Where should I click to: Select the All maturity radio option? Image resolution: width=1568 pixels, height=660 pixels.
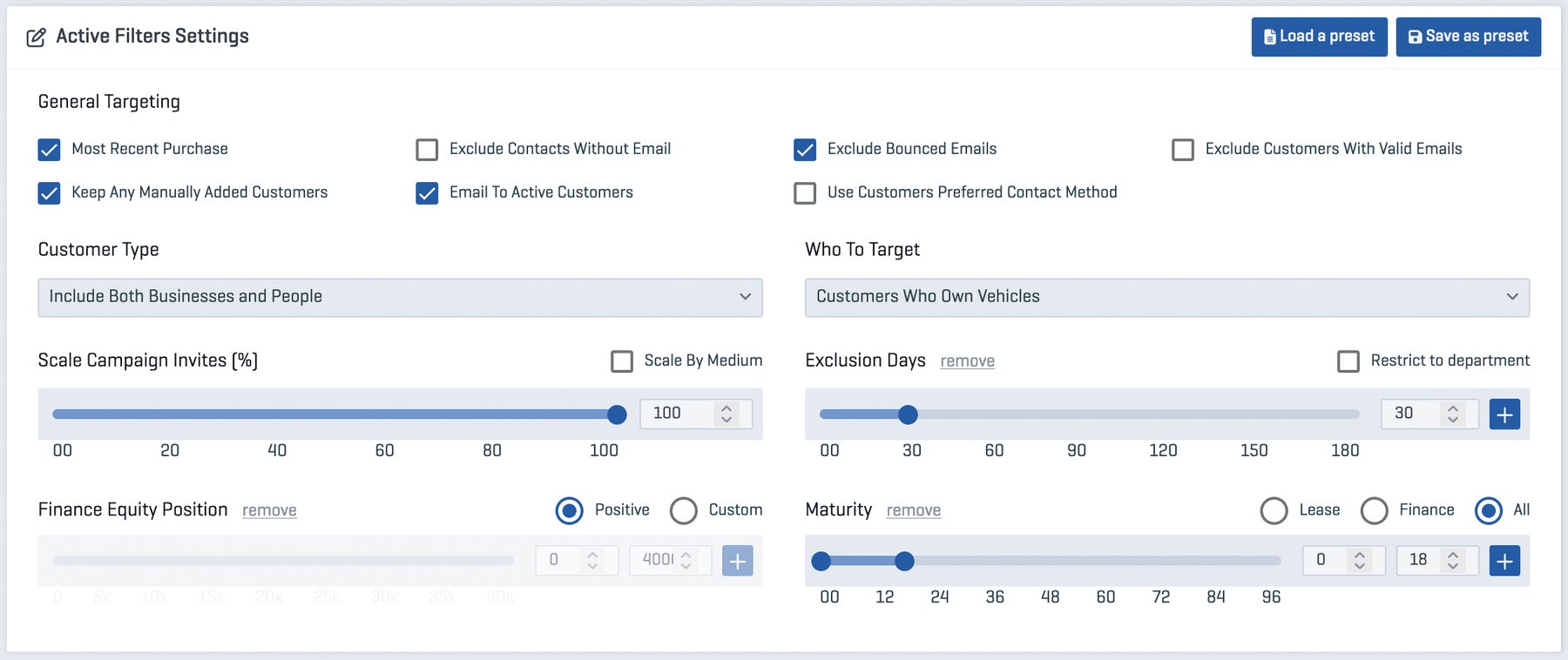[x=1489, y=511]
